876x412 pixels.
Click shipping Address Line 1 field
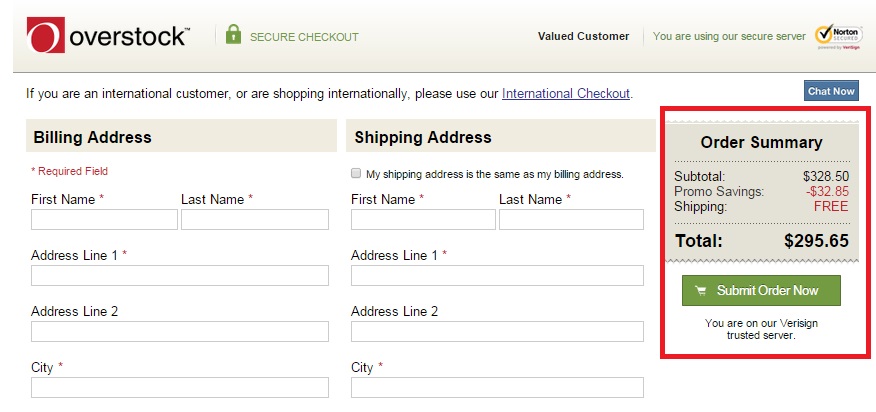click(497, 276)
